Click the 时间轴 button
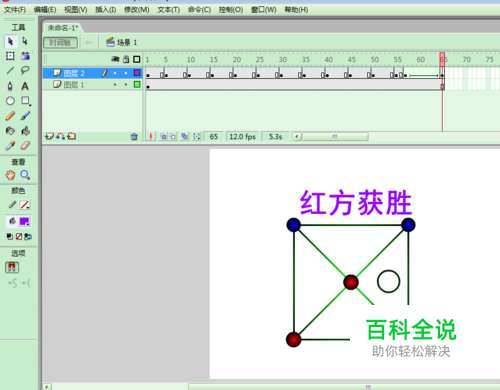The image size is (500, 390). 60,42
